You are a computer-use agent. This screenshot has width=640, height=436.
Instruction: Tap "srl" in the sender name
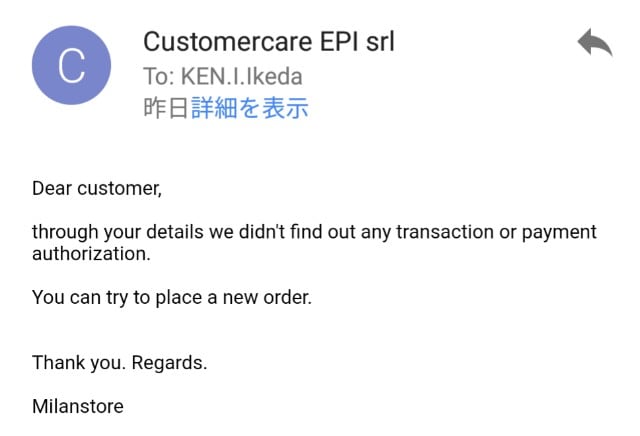380,42
